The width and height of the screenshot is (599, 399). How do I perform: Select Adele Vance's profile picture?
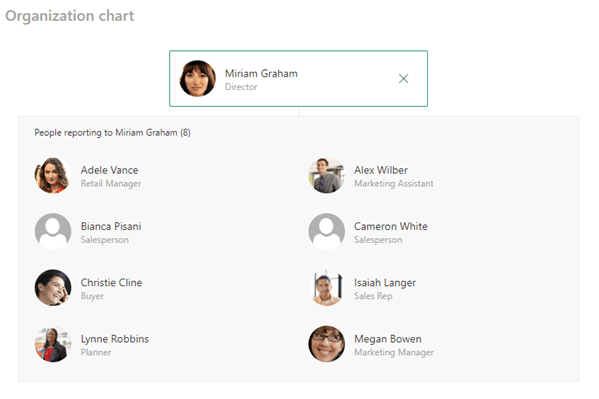(x=53, y=175)
